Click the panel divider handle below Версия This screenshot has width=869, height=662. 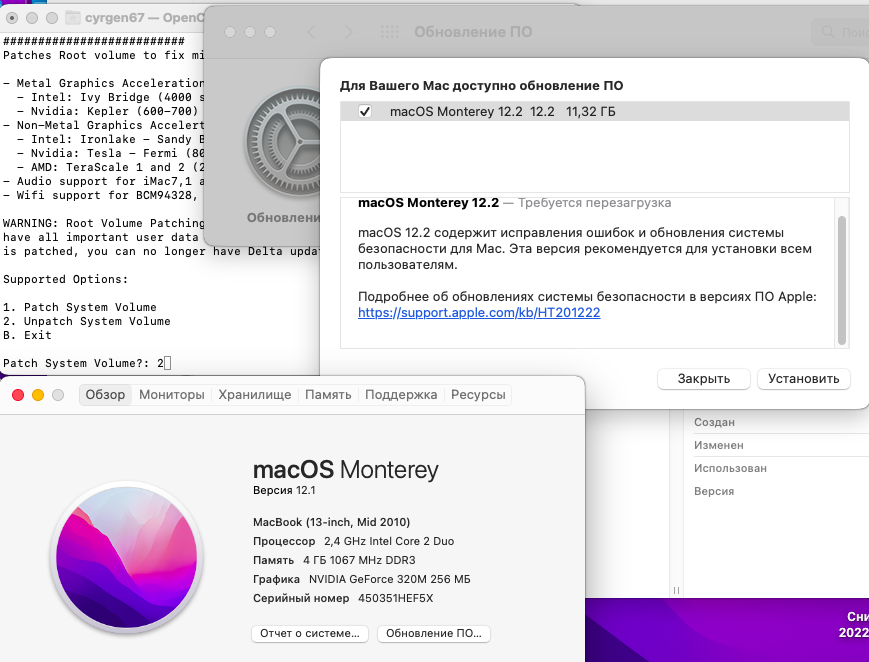[676, 590]
